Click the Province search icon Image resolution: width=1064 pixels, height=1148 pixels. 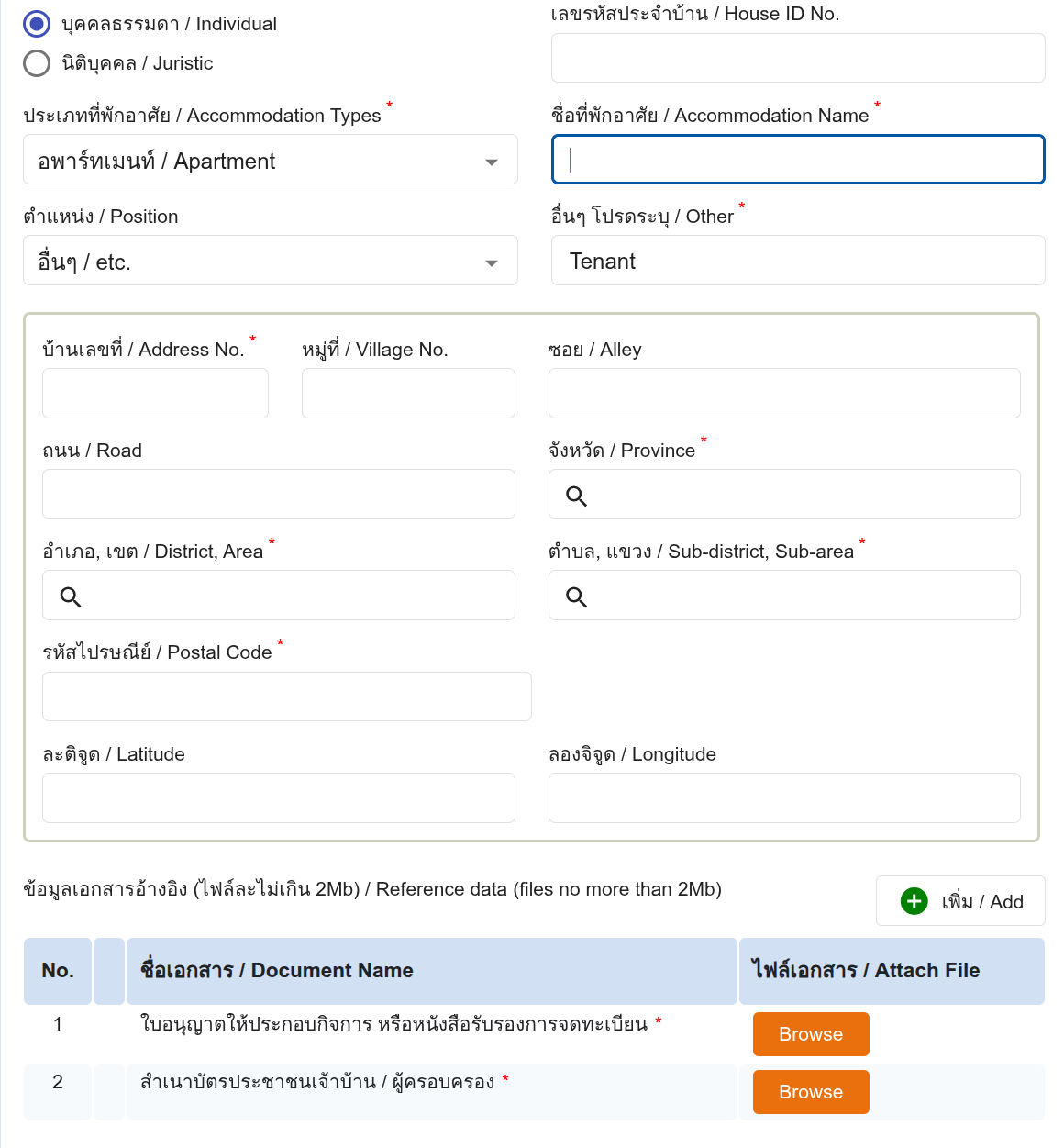[x=576, y=496]
